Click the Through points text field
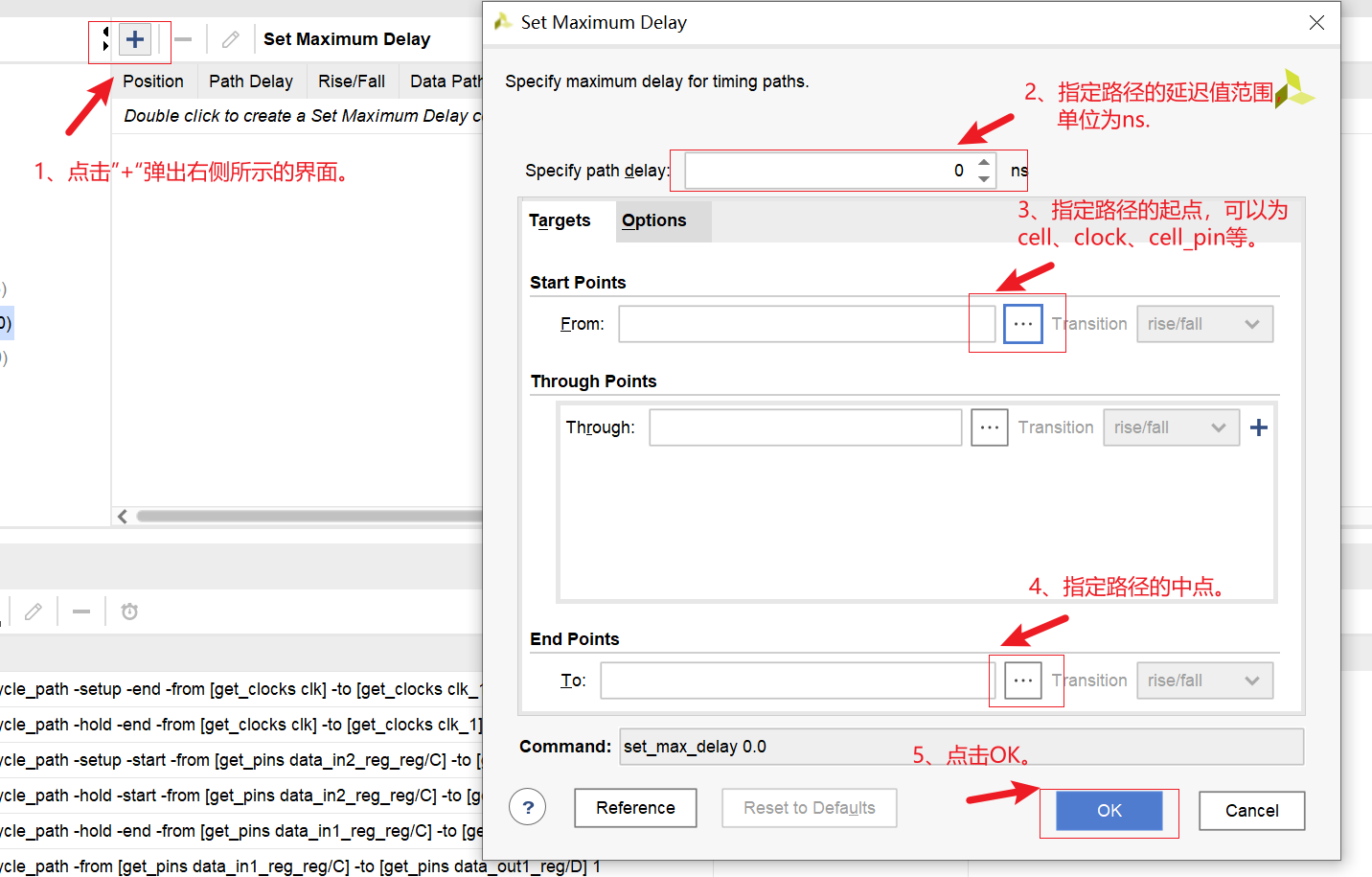This screenshot has height=877, width=1372. (806, 427)
